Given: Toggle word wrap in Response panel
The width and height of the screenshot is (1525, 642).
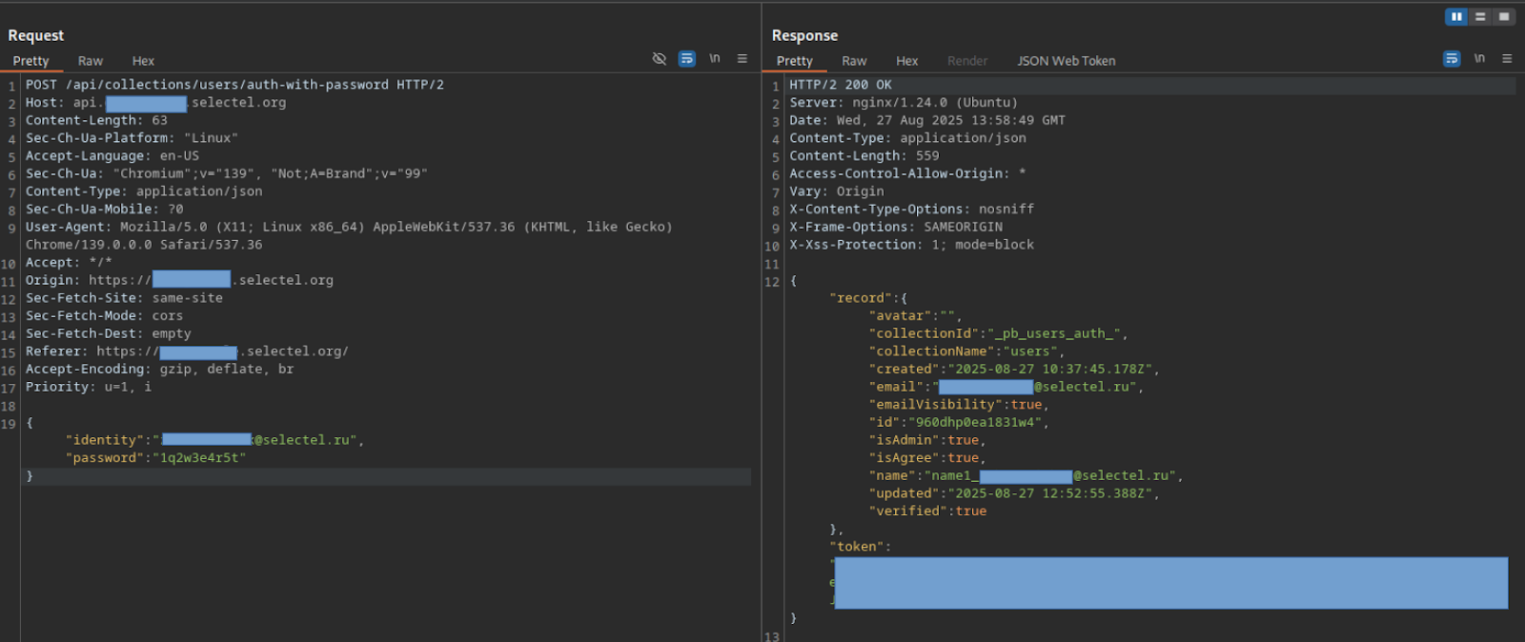Looking at the screenshot, I should coord(1451,59).
